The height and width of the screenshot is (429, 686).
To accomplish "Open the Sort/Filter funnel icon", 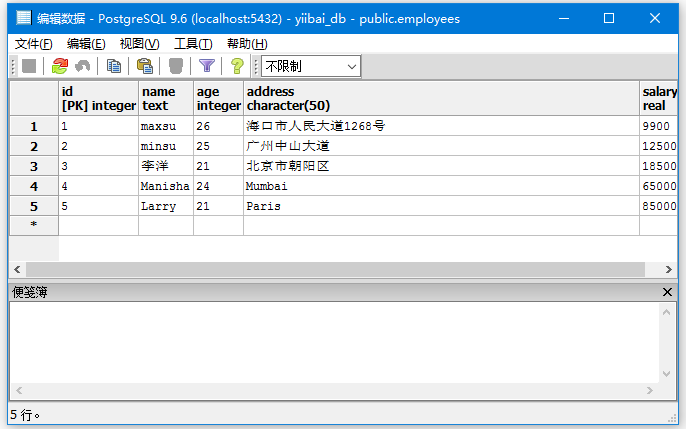I will [x=207, y=66].
